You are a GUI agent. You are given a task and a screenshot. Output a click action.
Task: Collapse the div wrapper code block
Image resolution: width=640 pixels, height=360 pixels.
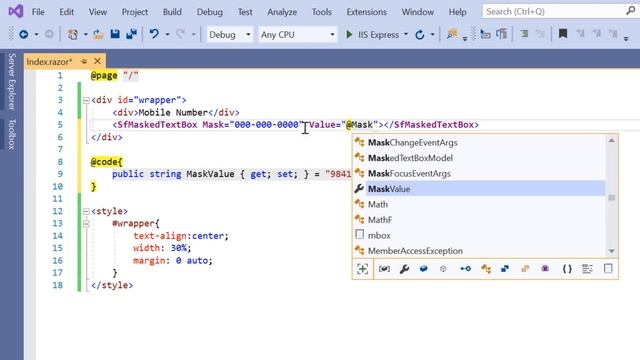point(86,100)
